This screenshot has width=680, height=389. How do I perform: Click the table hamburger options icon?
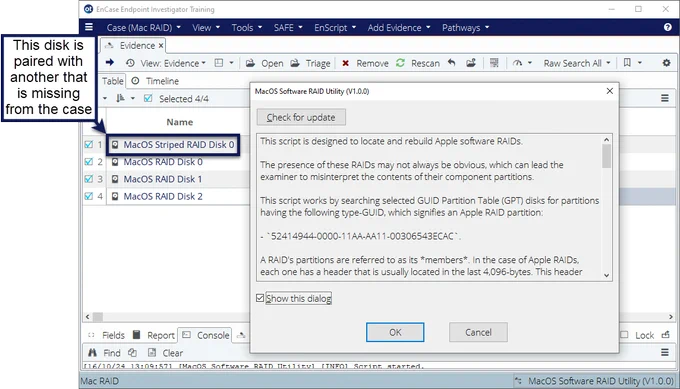[x=665, y=98]
